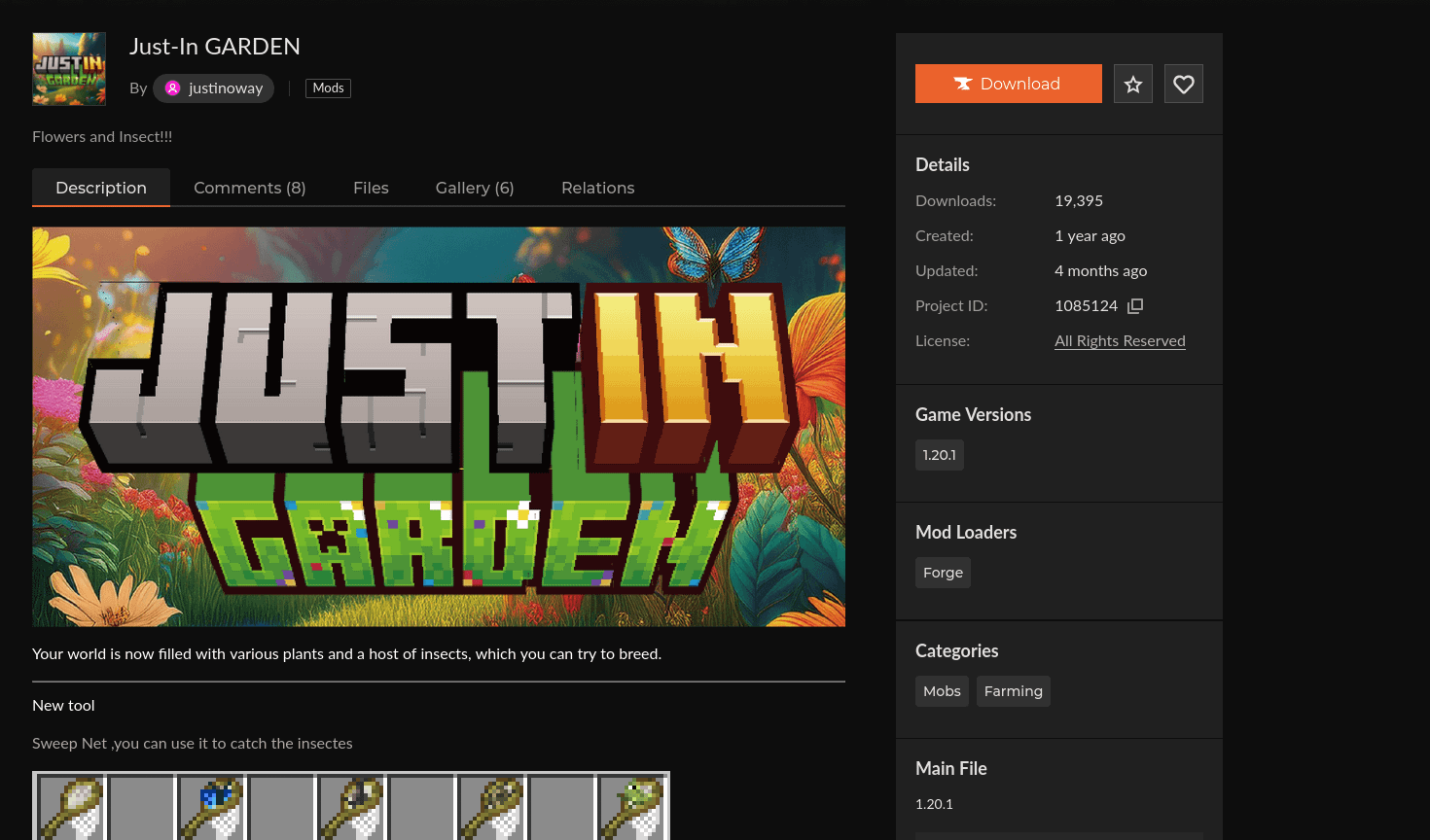The width and height of the screenshot is (1430, 840).
Task: Open the All Rights Reserved license link
Action: 1120,341
